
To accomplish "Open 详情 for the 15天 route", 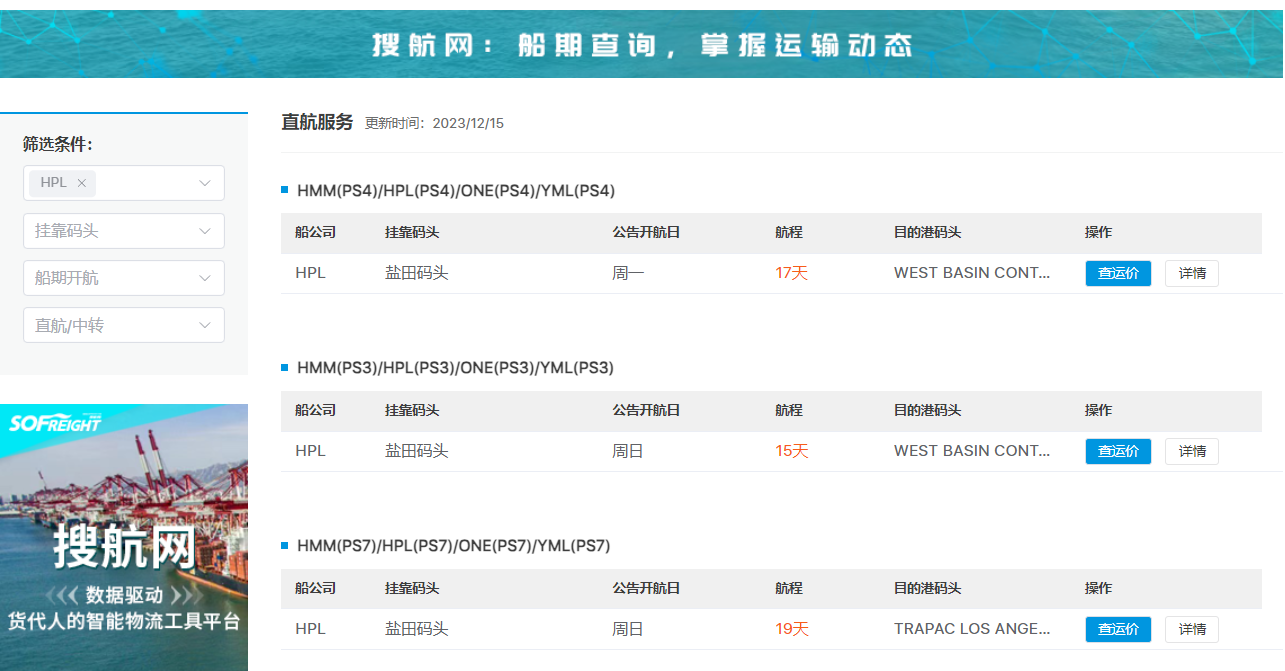I will click(1192, 451).
